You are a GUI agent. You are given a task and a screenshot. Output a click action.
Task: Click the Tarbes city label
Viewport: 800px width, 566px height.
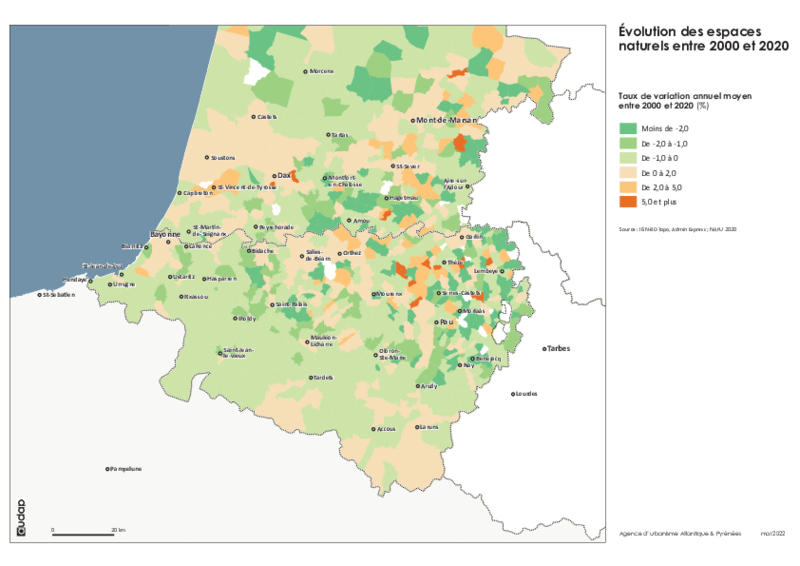click(558, 349)
